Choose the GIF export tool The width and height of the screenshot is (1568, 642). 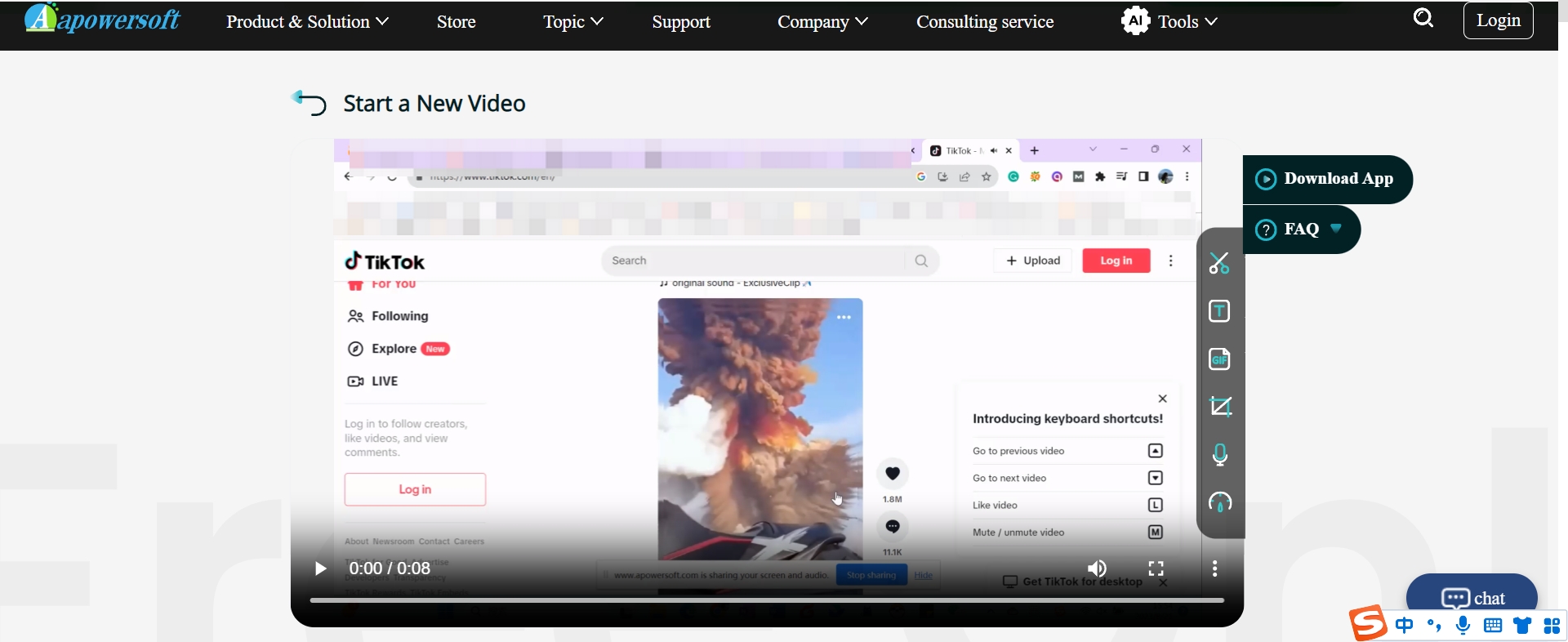click(1219, 359)
